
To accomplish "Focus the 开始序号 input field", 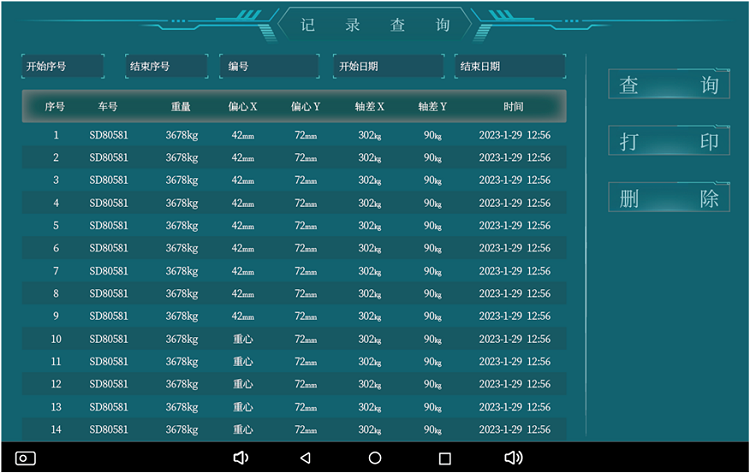I will pyautogui.click(x=62, y=66).
